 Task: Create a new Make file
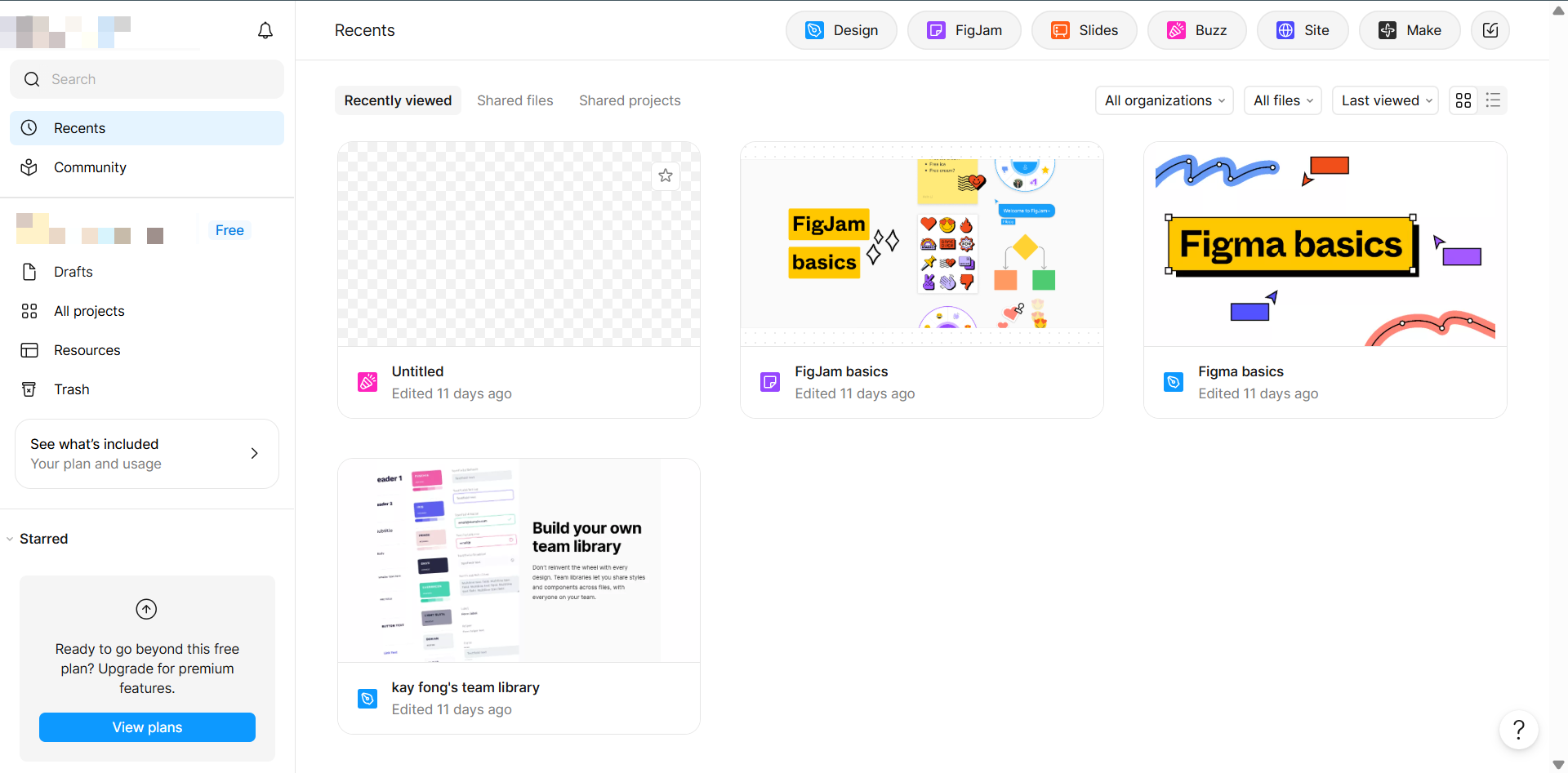(1410, 30)
